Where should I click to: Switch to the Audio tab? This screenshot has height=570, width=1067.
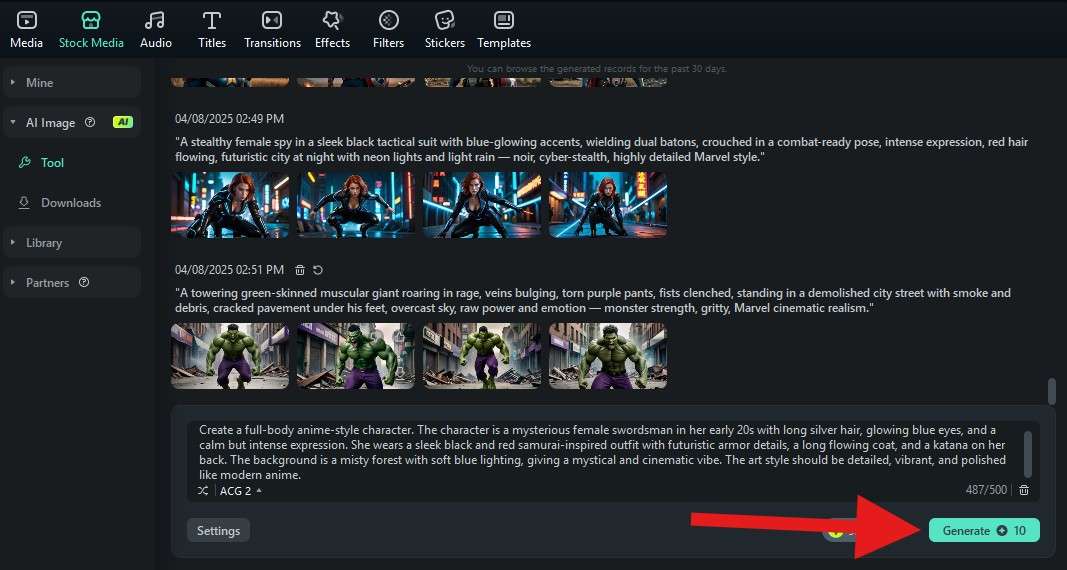(x=156, y=30)
